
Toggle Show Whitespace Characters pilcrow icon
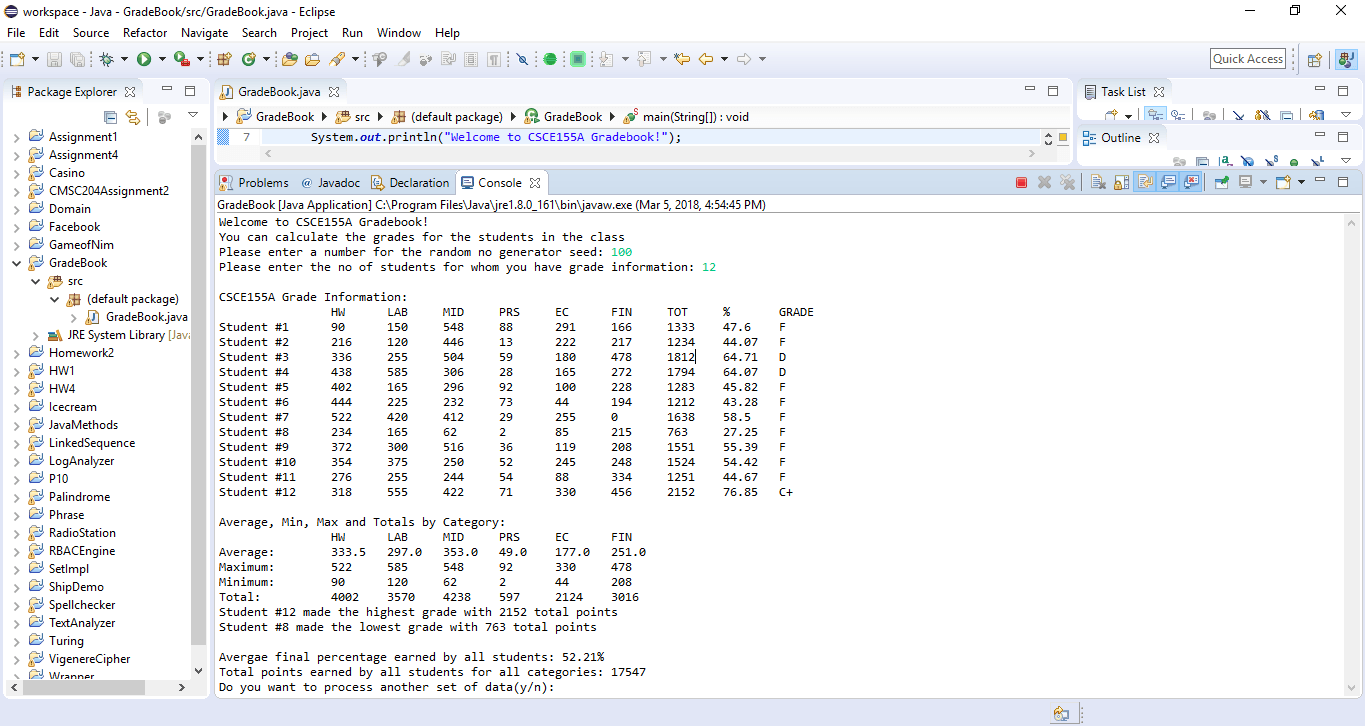click(494, 59)
